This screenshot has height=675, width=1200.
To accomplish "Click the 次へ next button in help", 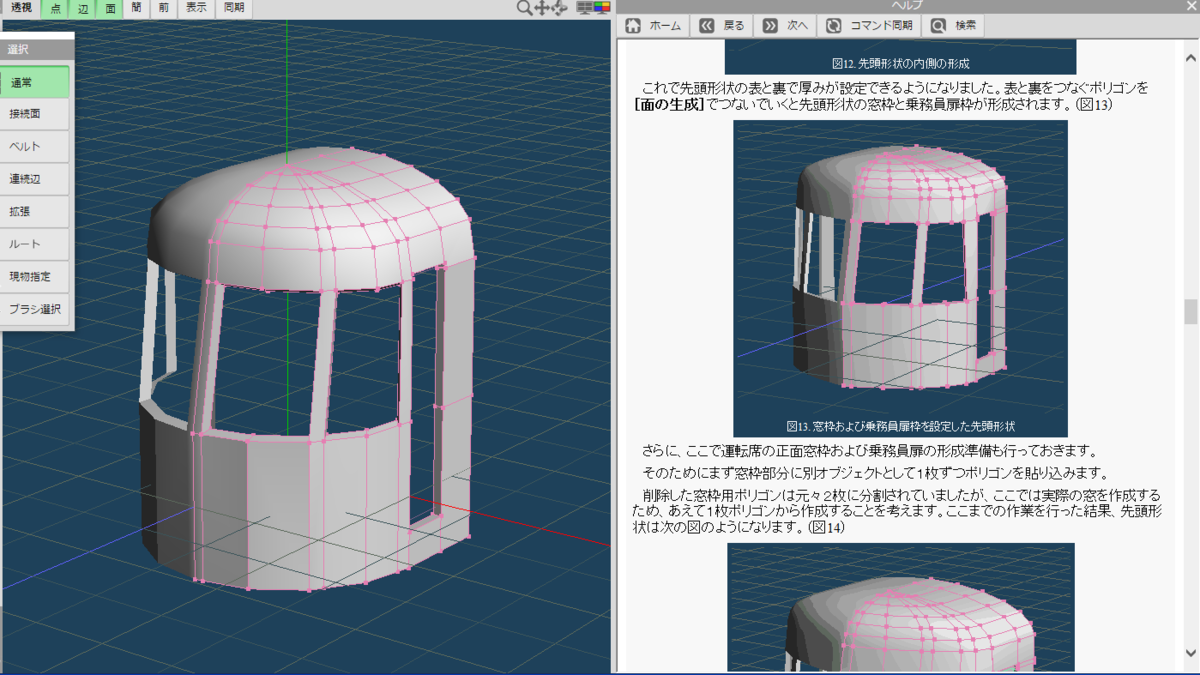I will tap(784, 26).
